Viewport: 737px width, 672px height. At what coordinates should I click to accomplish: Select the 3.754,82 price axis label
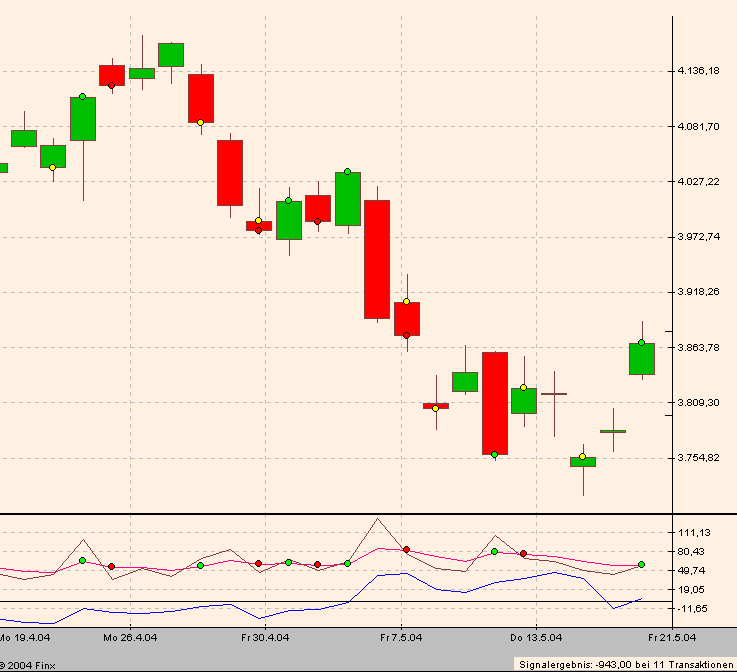[698, 458]
